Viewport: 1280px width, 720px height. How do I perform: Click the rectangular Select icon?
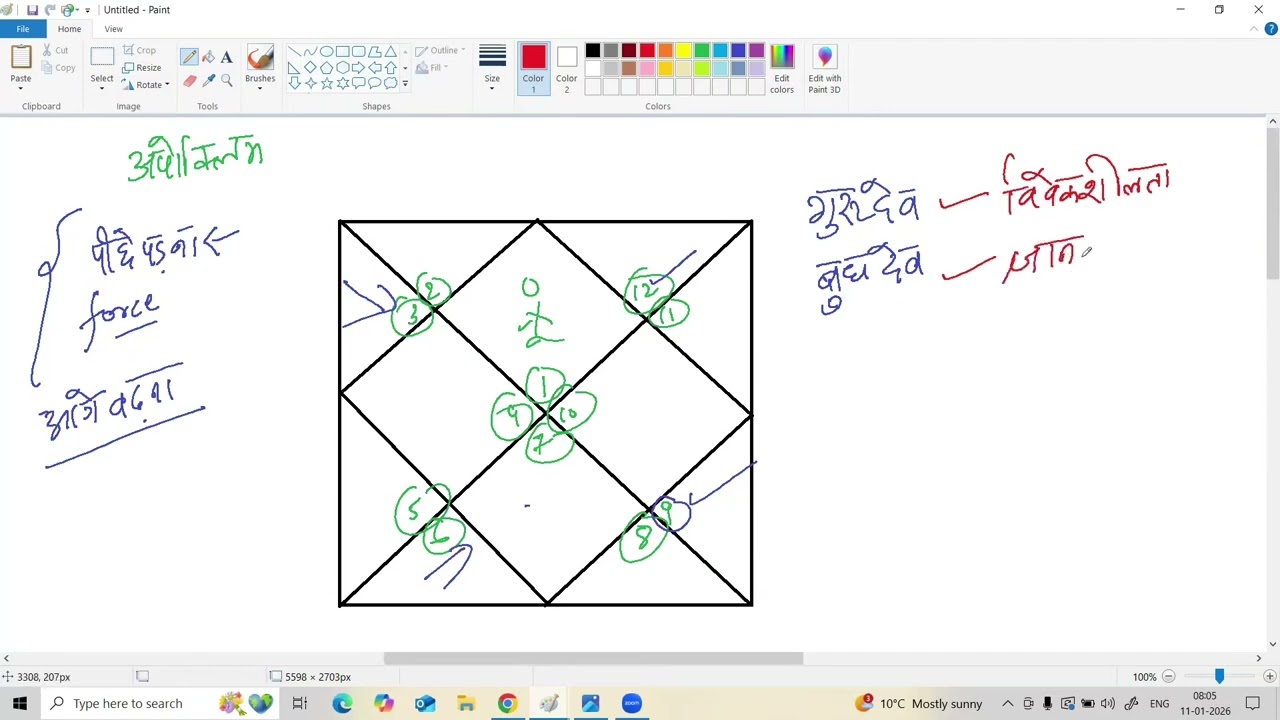click(x=102, y=57)
